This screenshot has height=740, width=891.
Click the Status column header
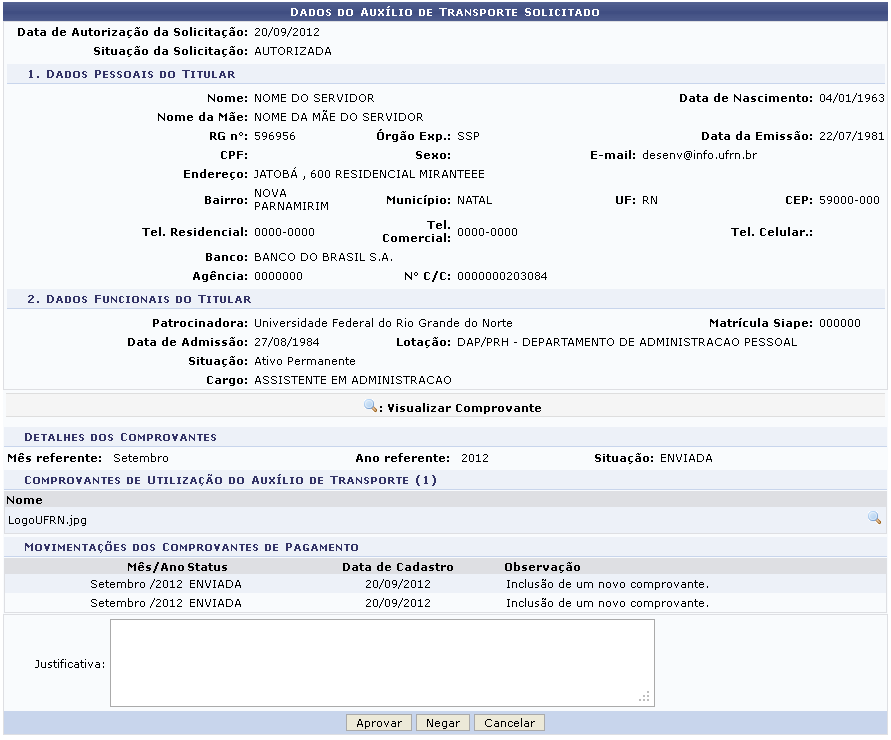click(x=207, y=567)
